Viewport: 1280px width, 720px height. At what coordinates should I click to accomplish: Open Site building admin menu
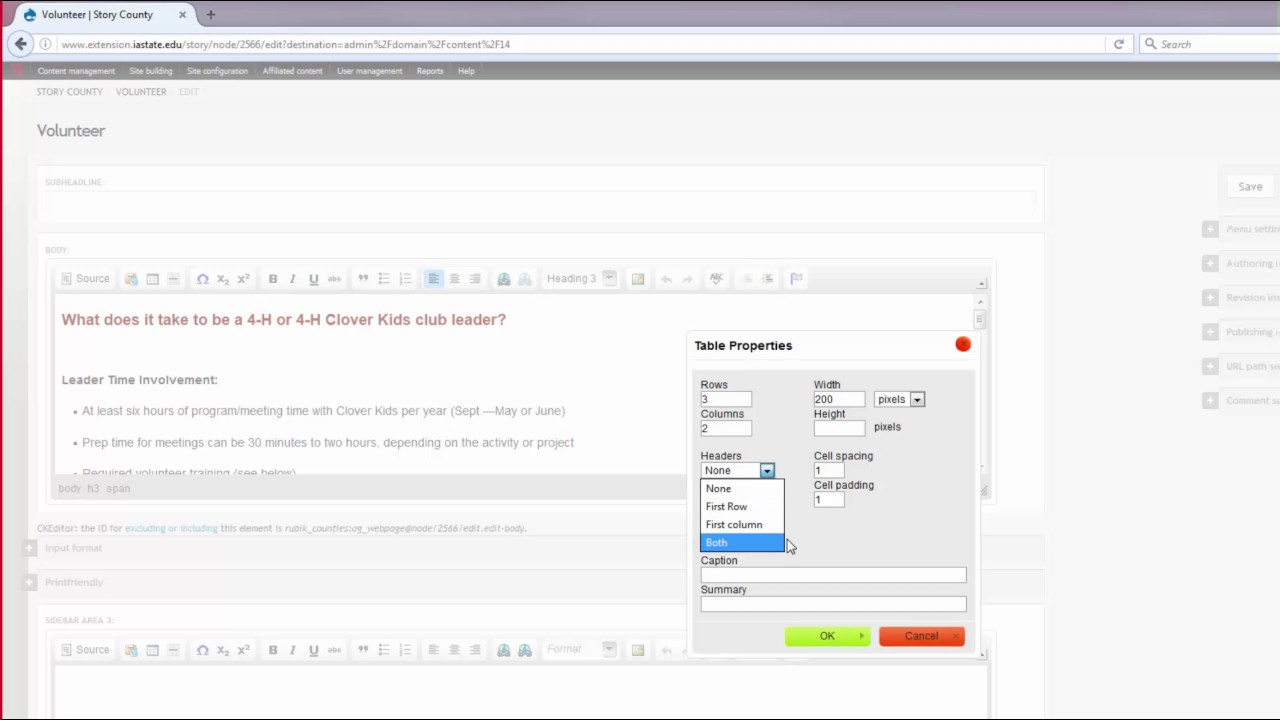pyautogui.click(x=151, y=71)
